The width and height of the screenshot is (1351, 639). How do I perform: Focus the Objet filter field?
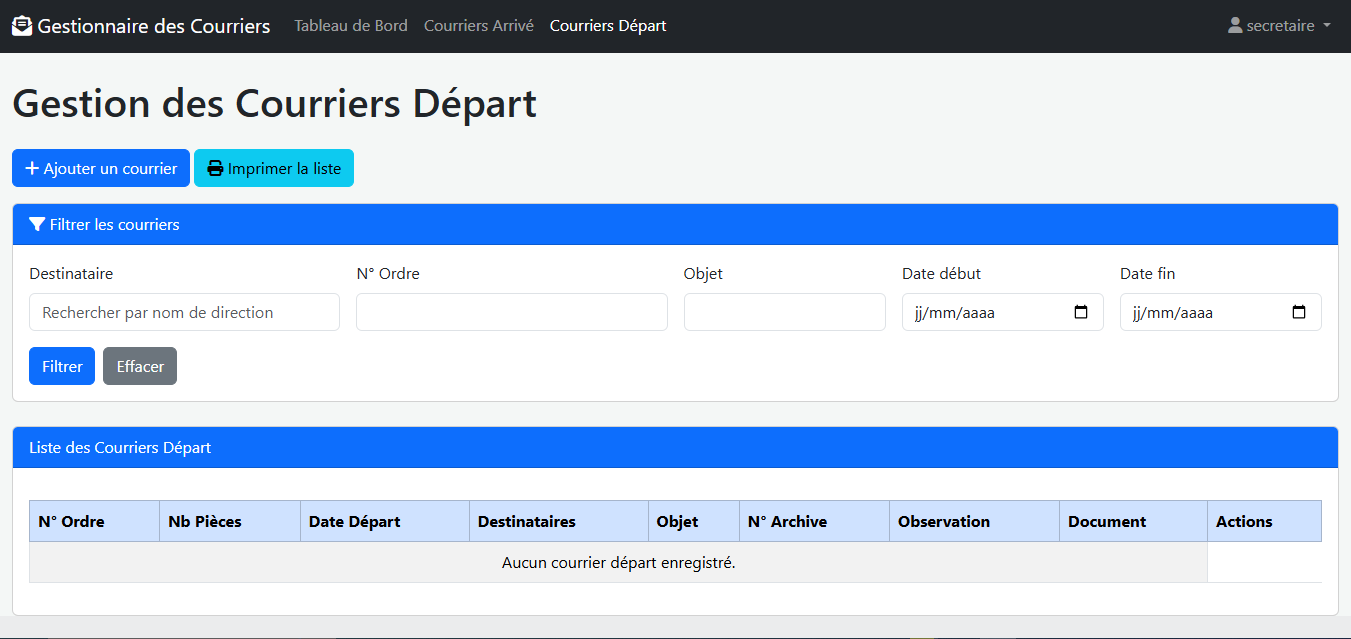click(785, 312)
